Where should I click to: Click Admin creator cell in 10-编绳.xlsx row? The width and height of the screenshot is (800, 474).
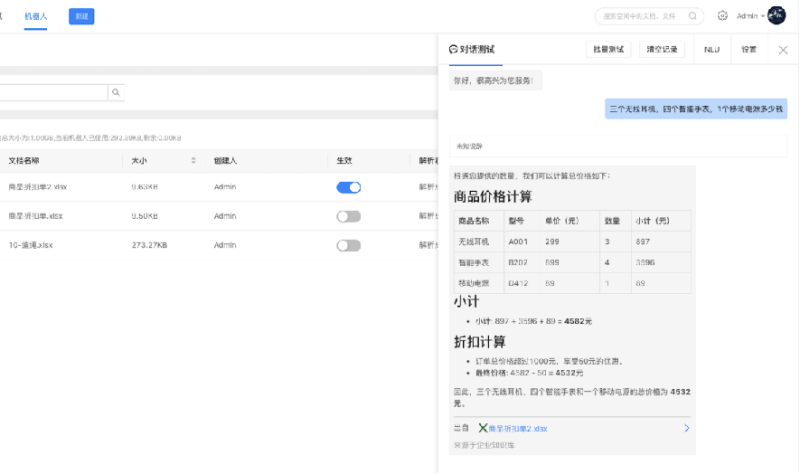225,245
